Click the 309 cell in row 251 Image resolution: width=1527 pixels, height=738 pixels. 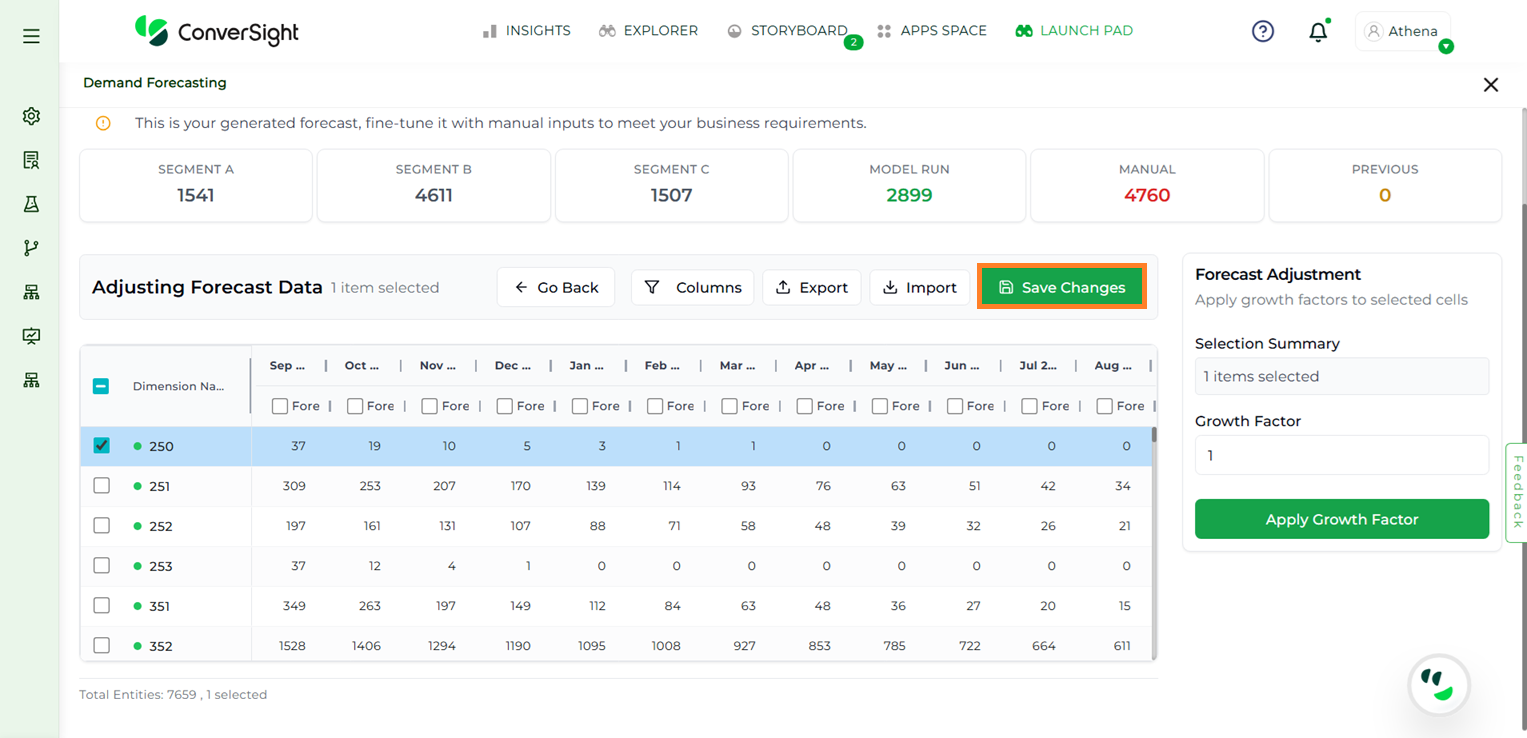(x=294, y=486)
